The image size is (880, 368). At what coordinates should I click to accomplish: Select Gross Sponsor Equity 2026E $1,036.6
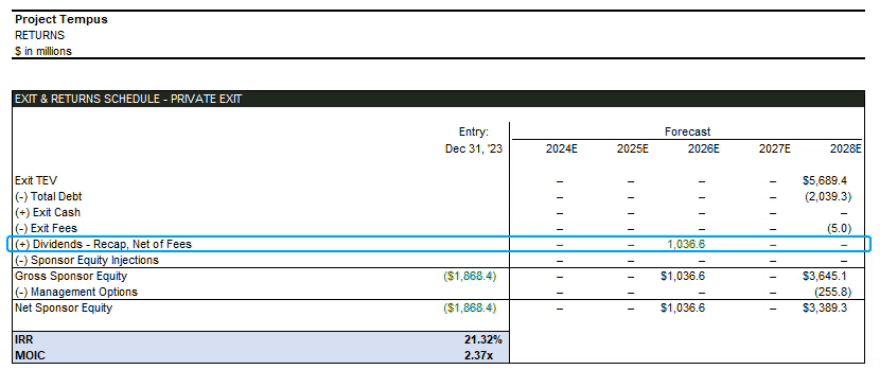point(683,276)
